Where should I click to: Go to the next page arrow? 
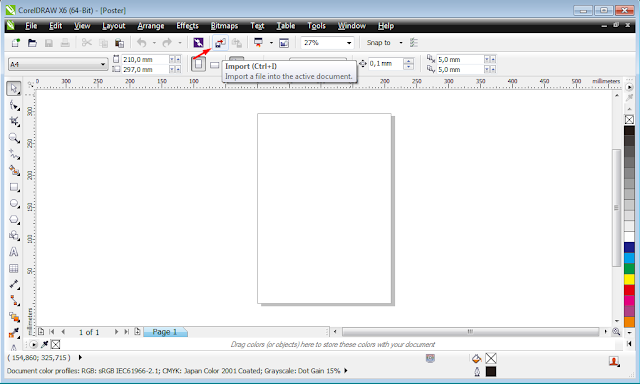coord(116,332)
